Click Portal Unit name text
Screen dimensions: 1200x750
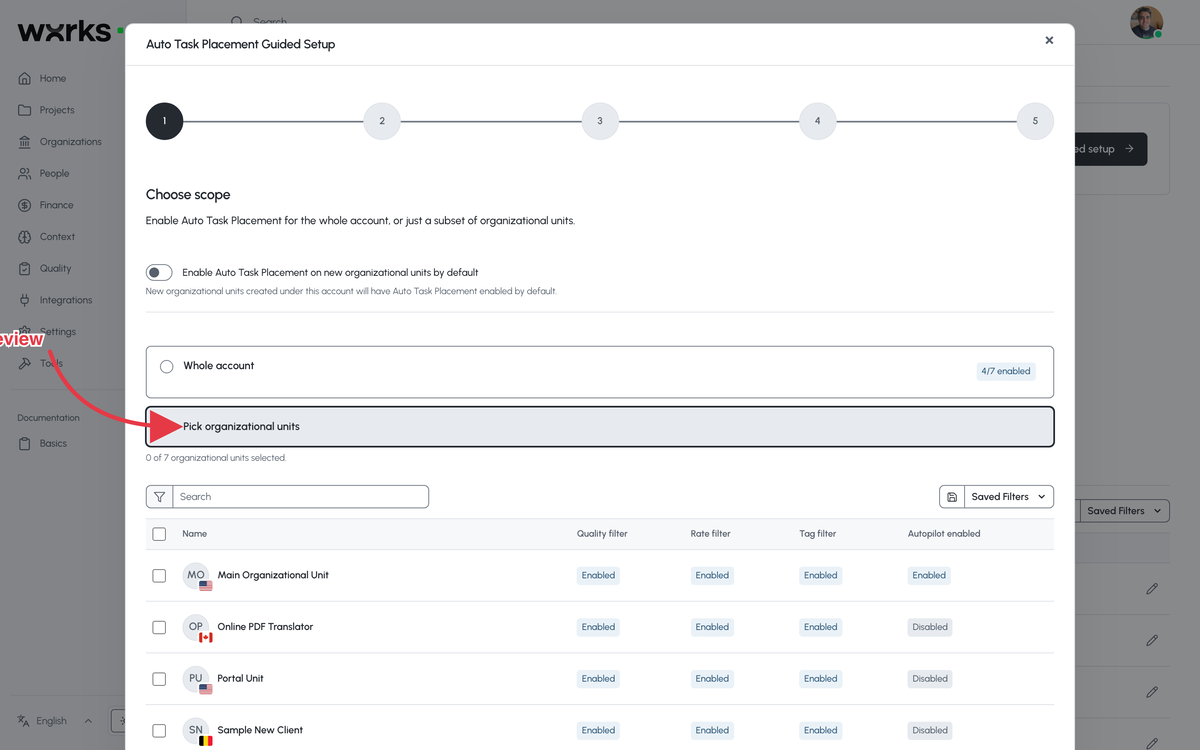tap(241, 679)
